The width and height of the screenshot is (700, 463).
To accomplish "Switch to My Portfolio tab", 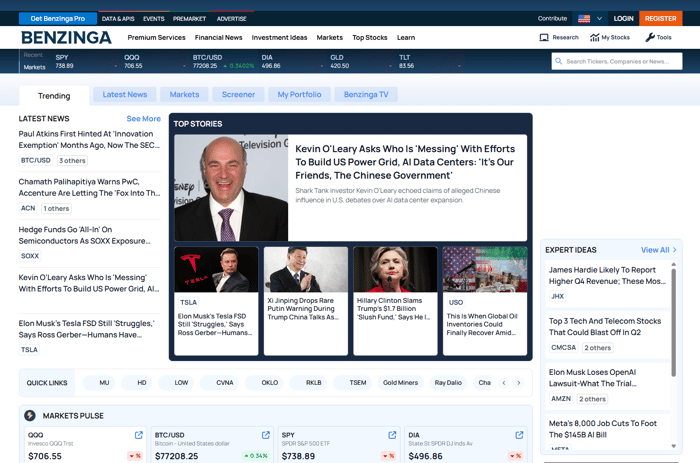I will pos(299,95).
